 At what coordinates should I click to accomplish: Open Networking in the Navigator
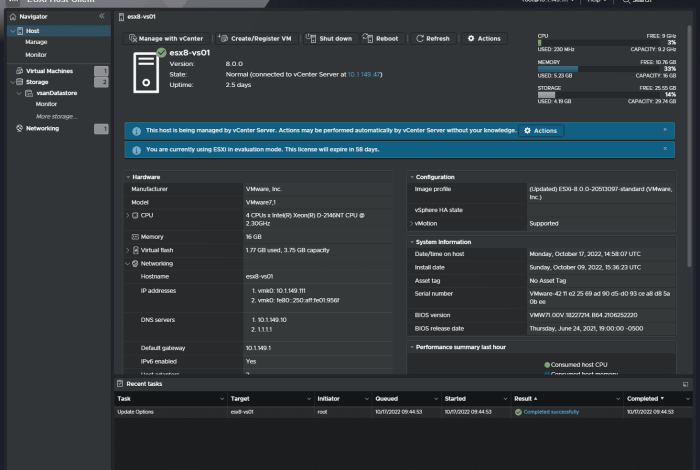click(x=42, y=129)
